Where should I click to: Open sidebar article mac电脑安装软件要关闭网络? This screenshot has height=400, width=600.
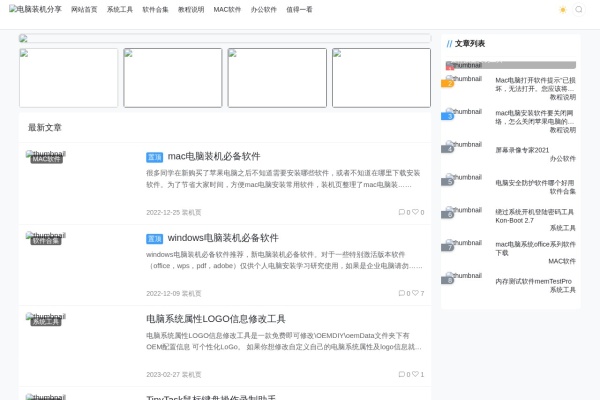(535, 117)
